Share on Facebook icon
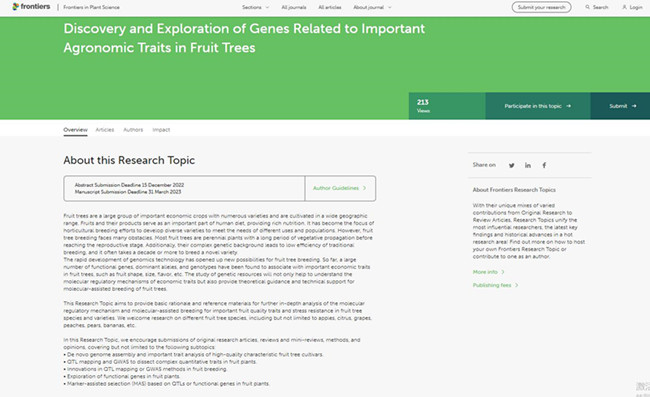Viewport: 650px width, 397px height. coord(544,165)
